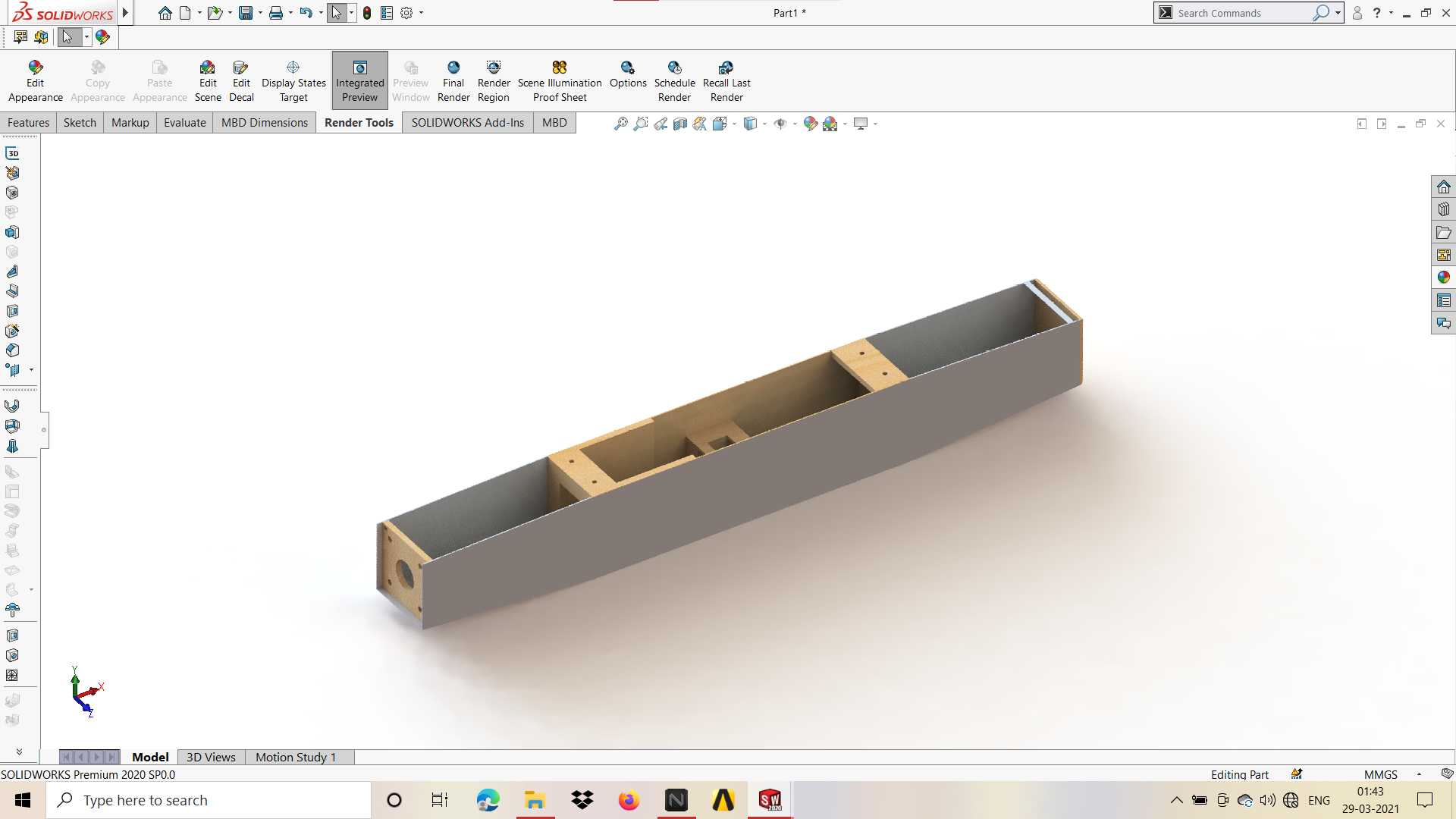
Task: Open Appearances, Scenes and Decals task pane
Action: pos(1443,278)
